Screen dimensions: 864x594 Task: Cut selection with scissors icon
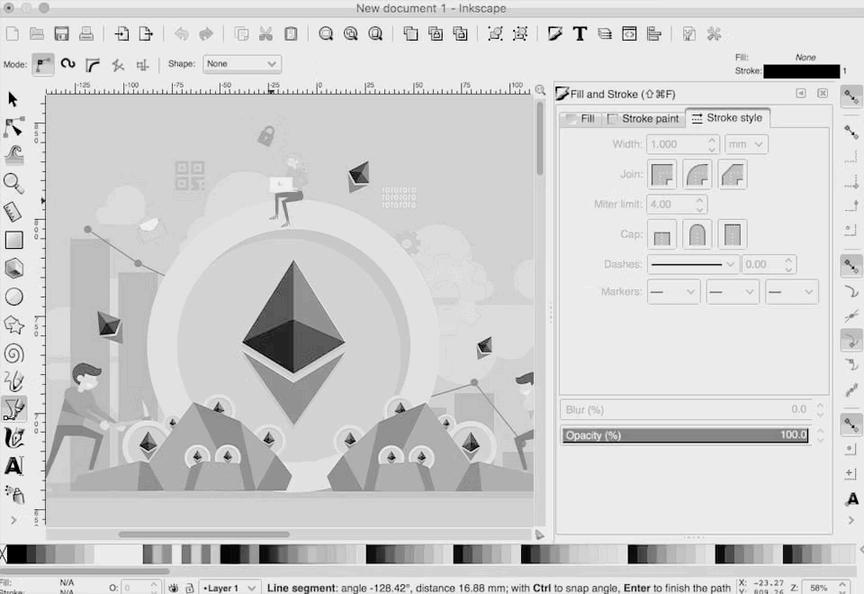(266, 34)
